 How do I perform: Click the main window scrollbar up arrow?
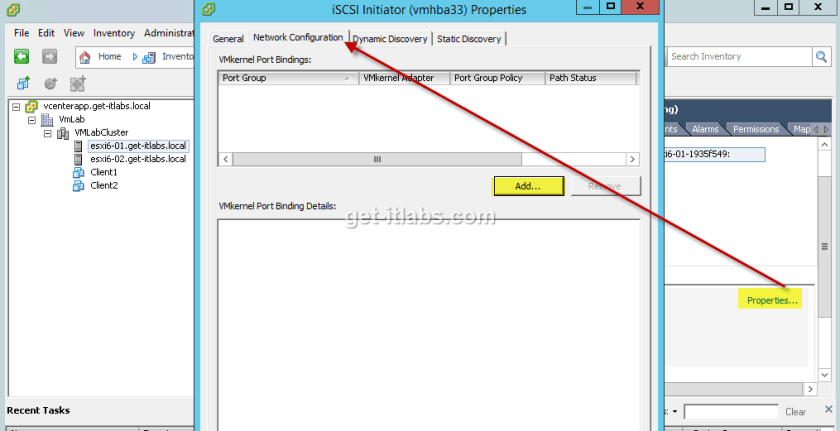825,143
